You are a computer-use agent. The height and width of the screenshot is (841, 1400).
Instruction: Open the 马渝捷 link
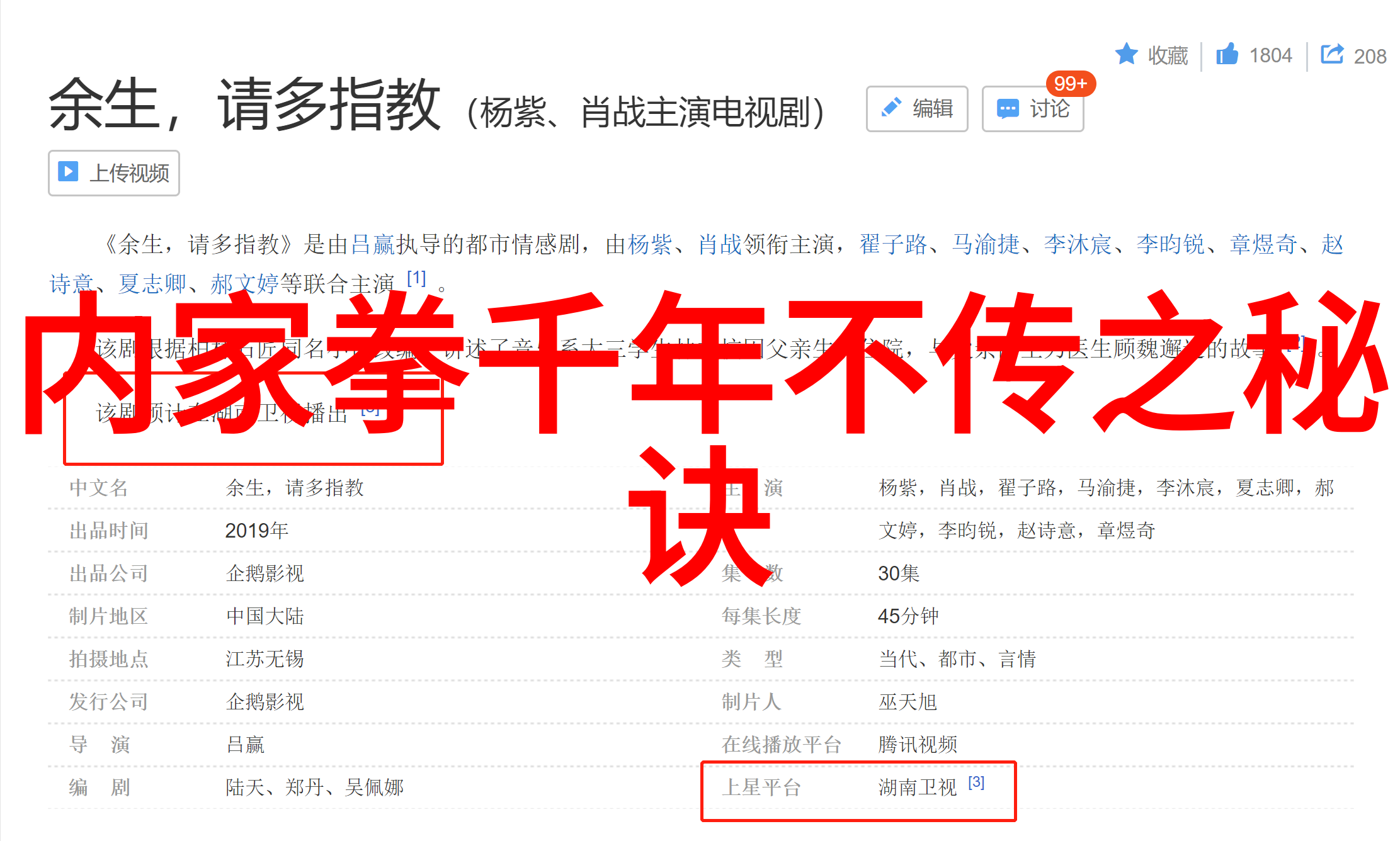(x=986, y=244)
